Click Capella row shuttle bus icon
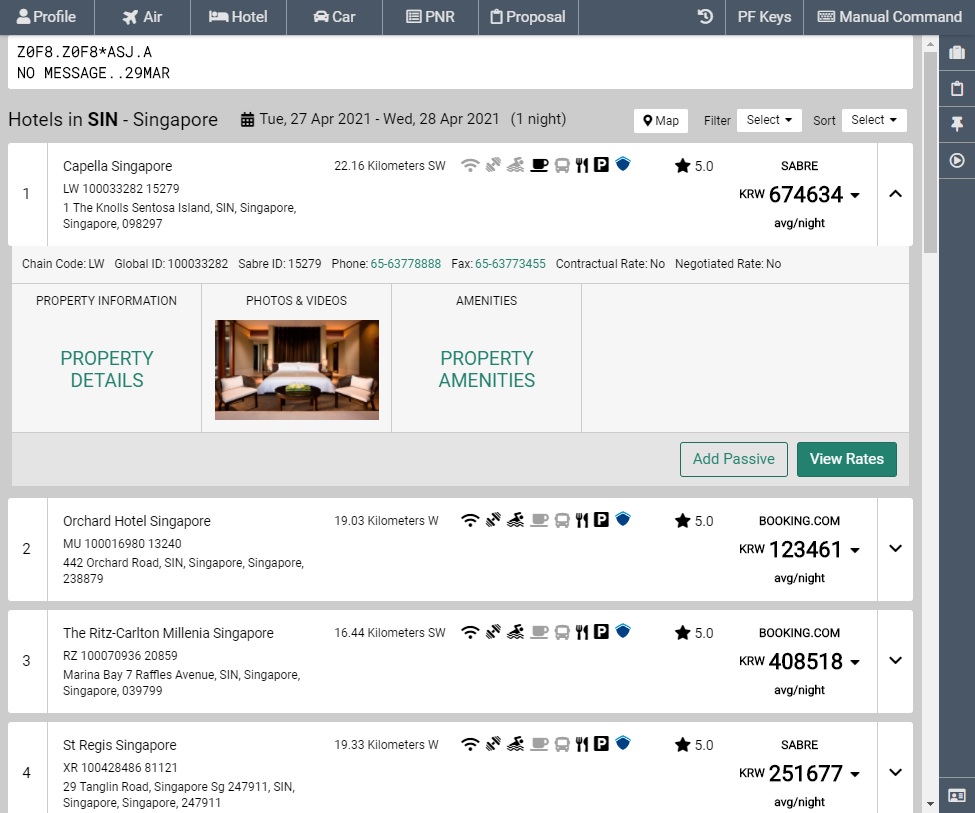975x813 pixels. pos(561,165)
